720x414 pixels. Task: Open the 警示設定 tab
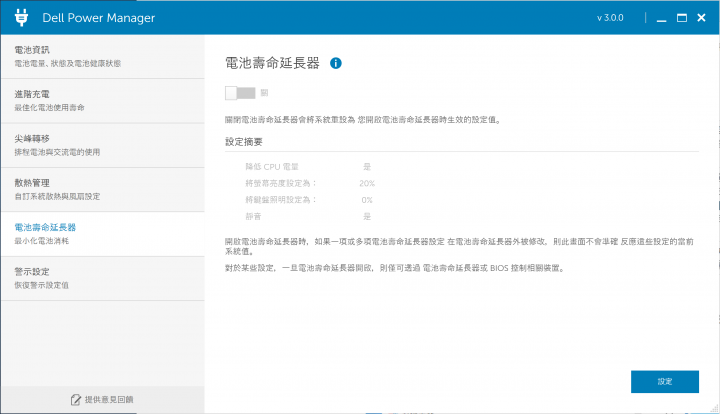[x=103, y=279]
